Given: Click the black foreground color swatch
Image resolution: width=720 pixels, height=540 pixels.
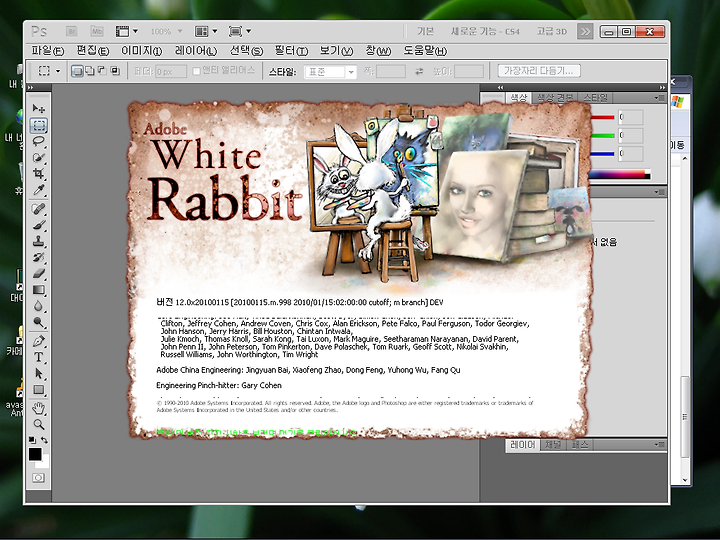Looking at the screenshot, I should pos(35,454).
